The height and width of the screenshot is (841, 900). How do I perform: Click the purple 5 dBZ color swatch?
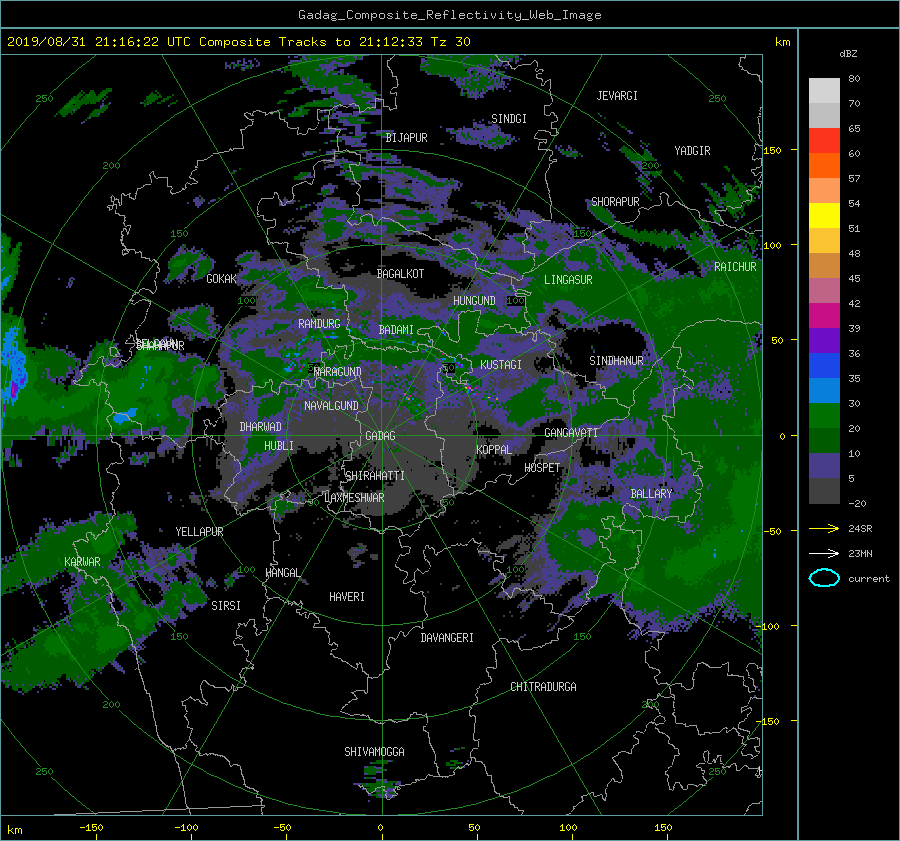point(824,466)
